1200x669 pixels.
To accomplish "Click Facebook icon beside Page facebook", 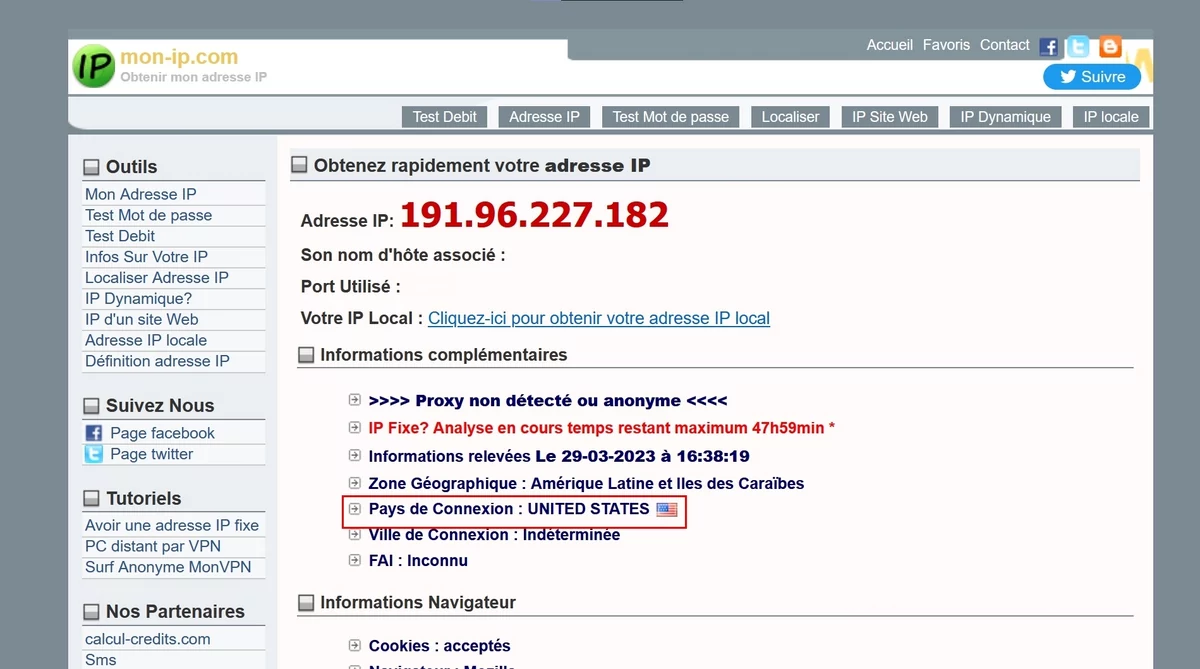I will click(94, 433).
